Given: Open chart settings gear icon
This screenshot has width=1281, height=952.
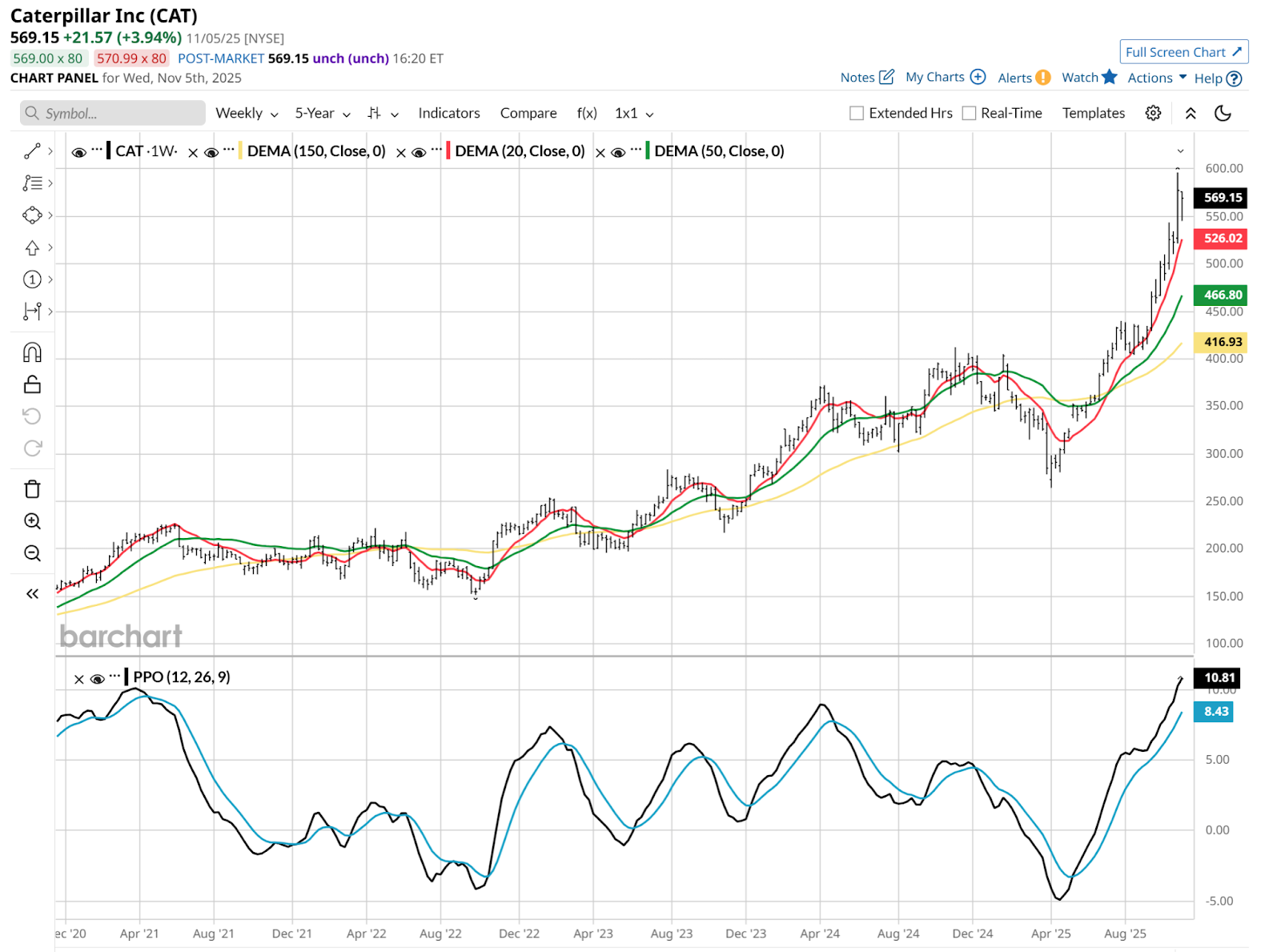Looking at the screenshot, I should pos(1153,113).
